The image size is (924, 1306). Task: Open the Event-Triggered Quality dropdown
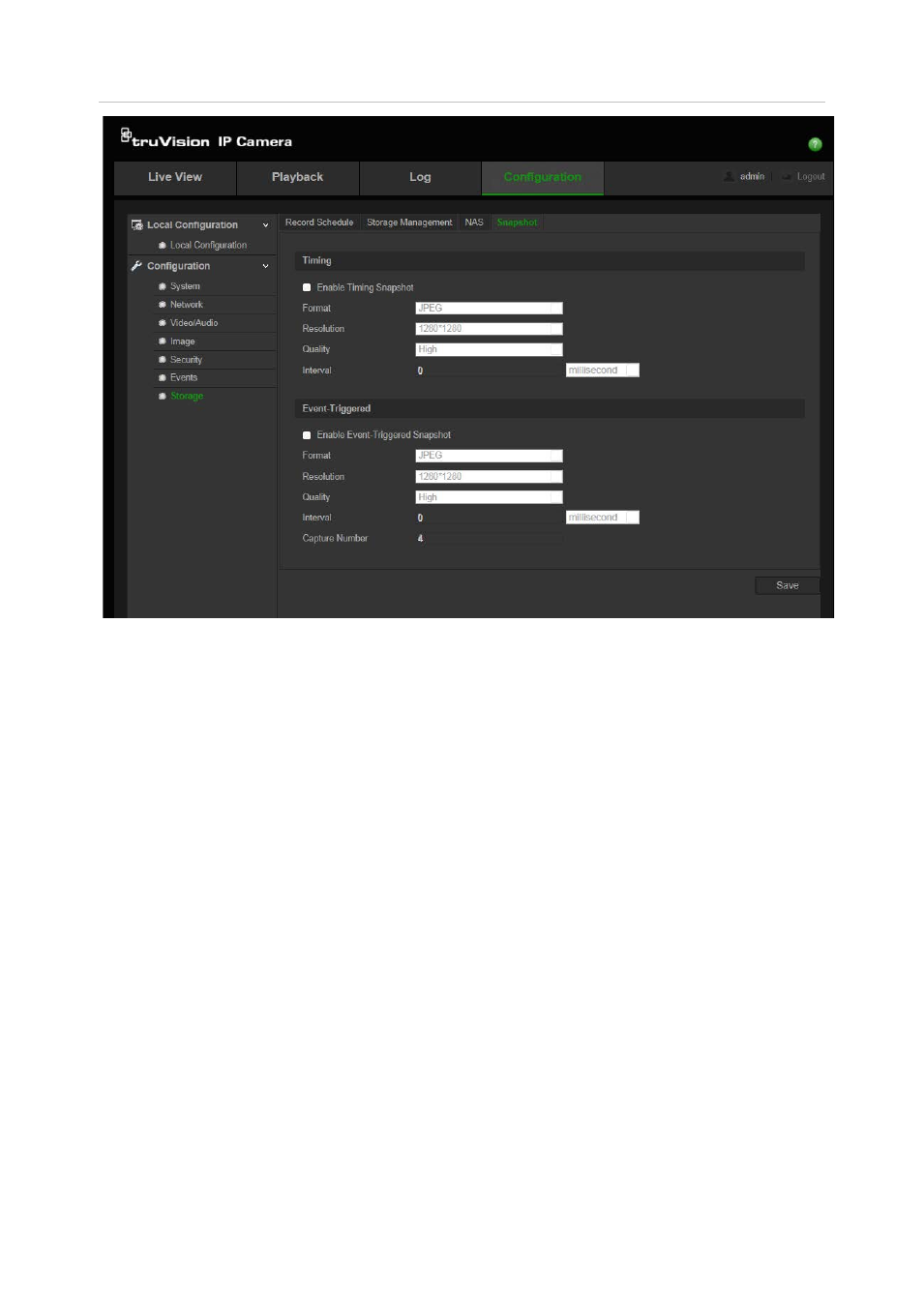pyautogui.click(x=489, y=497)
